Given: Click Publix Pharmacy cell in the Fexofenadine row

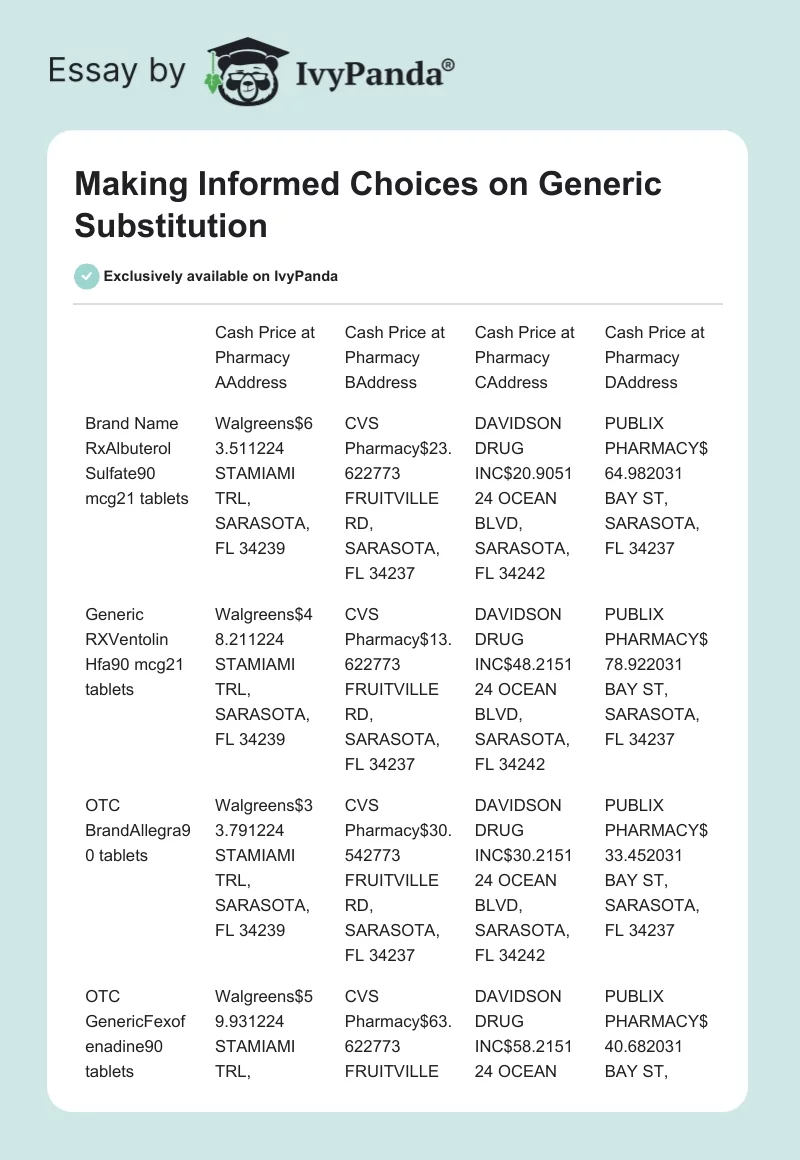Looking at the screenshot, I should pos(655,1034).
